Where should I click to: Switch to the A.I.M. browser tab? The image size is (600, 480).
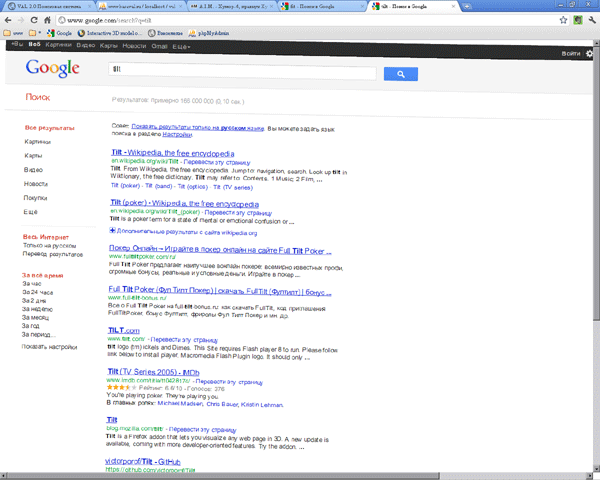click(x=233, y=7)
